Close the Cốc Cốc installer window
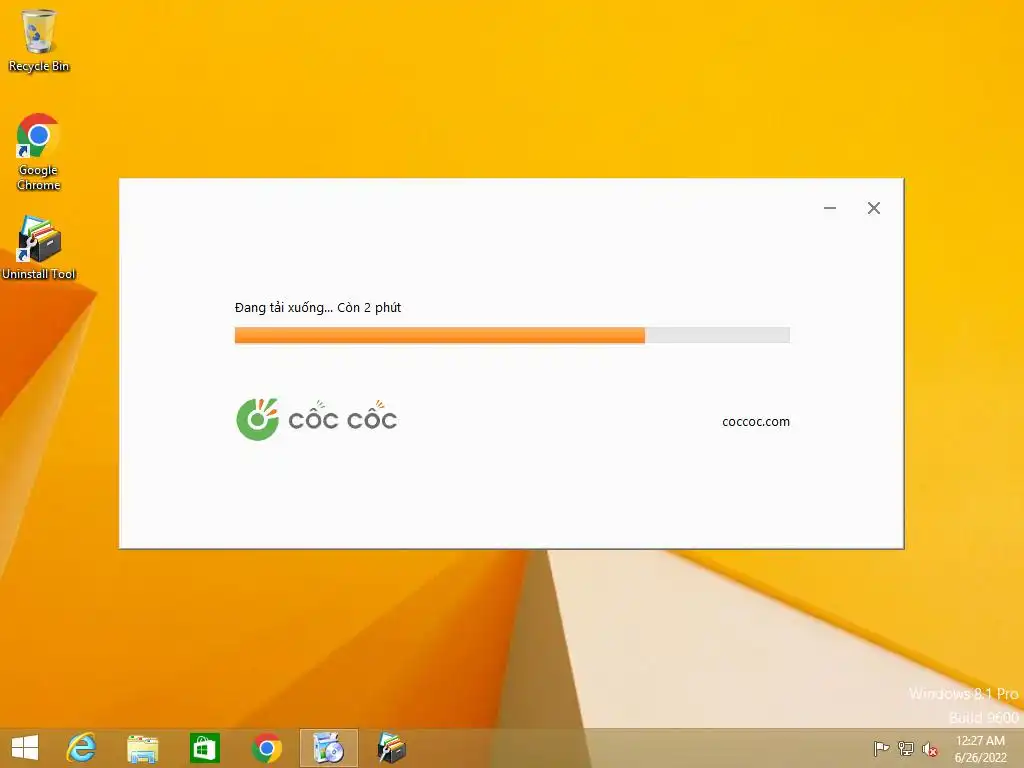 pyautogui.click(x=874, y=208)
